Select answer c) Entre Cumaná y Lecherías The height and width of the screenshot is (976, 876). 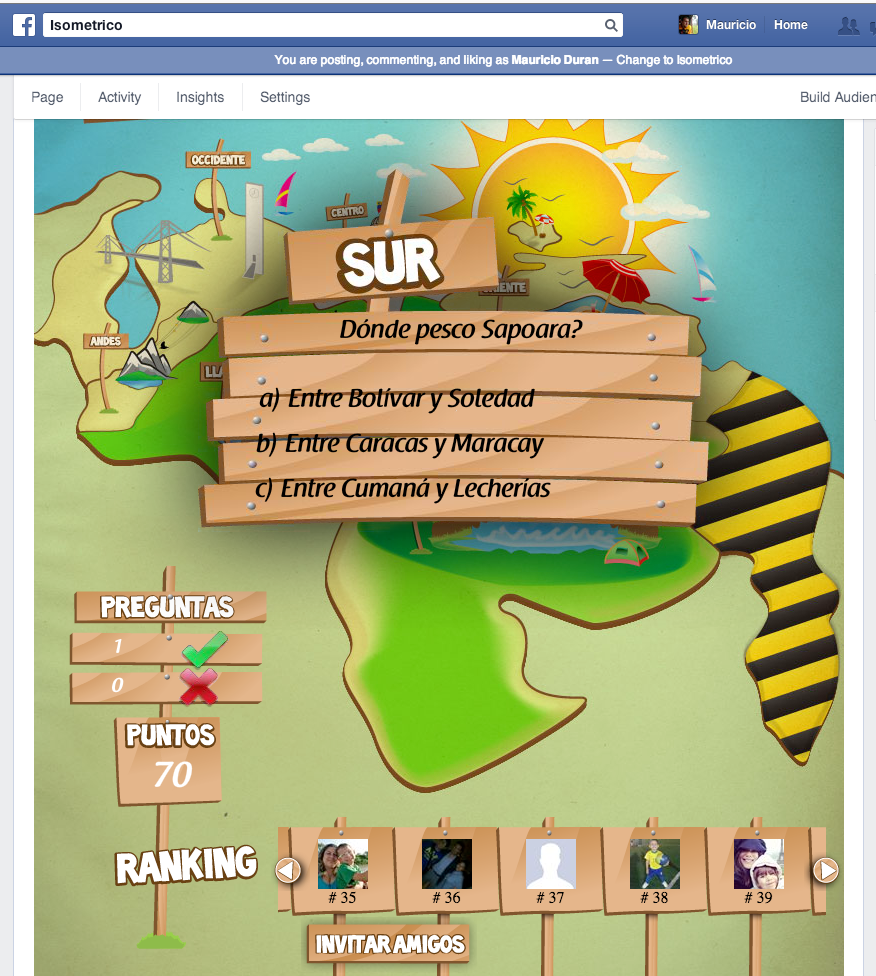(402, 489)
